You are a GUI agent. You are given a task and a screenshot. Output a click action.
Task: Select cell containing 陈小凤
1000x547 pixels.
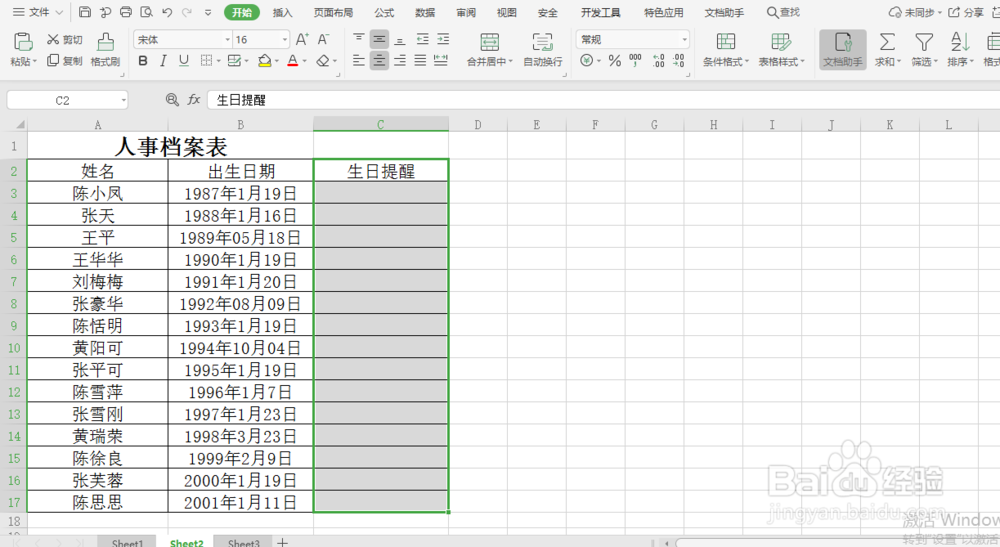(x=98, y=193)
